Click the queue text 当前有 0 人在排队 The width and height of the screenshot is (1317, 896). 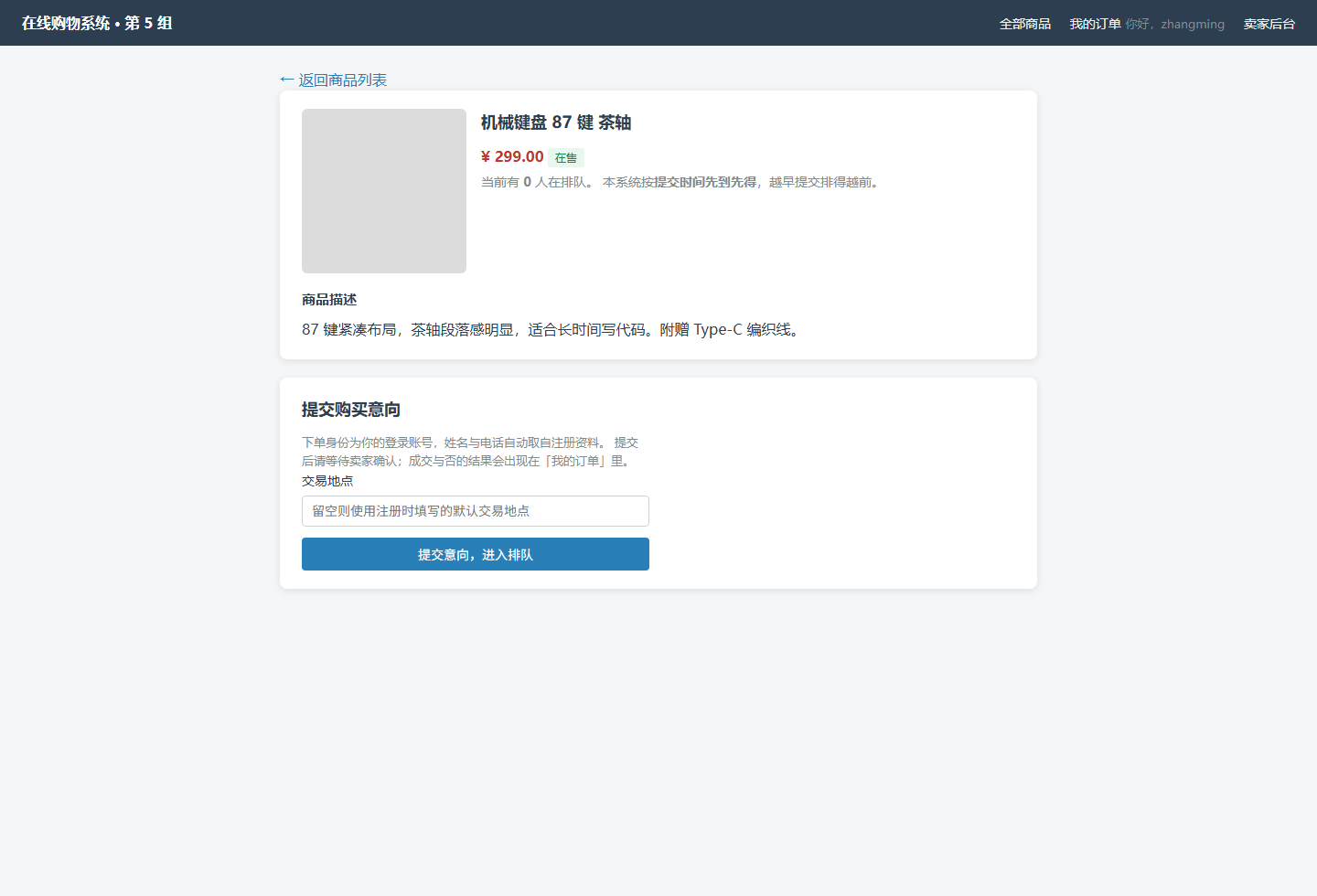(x=537, y=182)
